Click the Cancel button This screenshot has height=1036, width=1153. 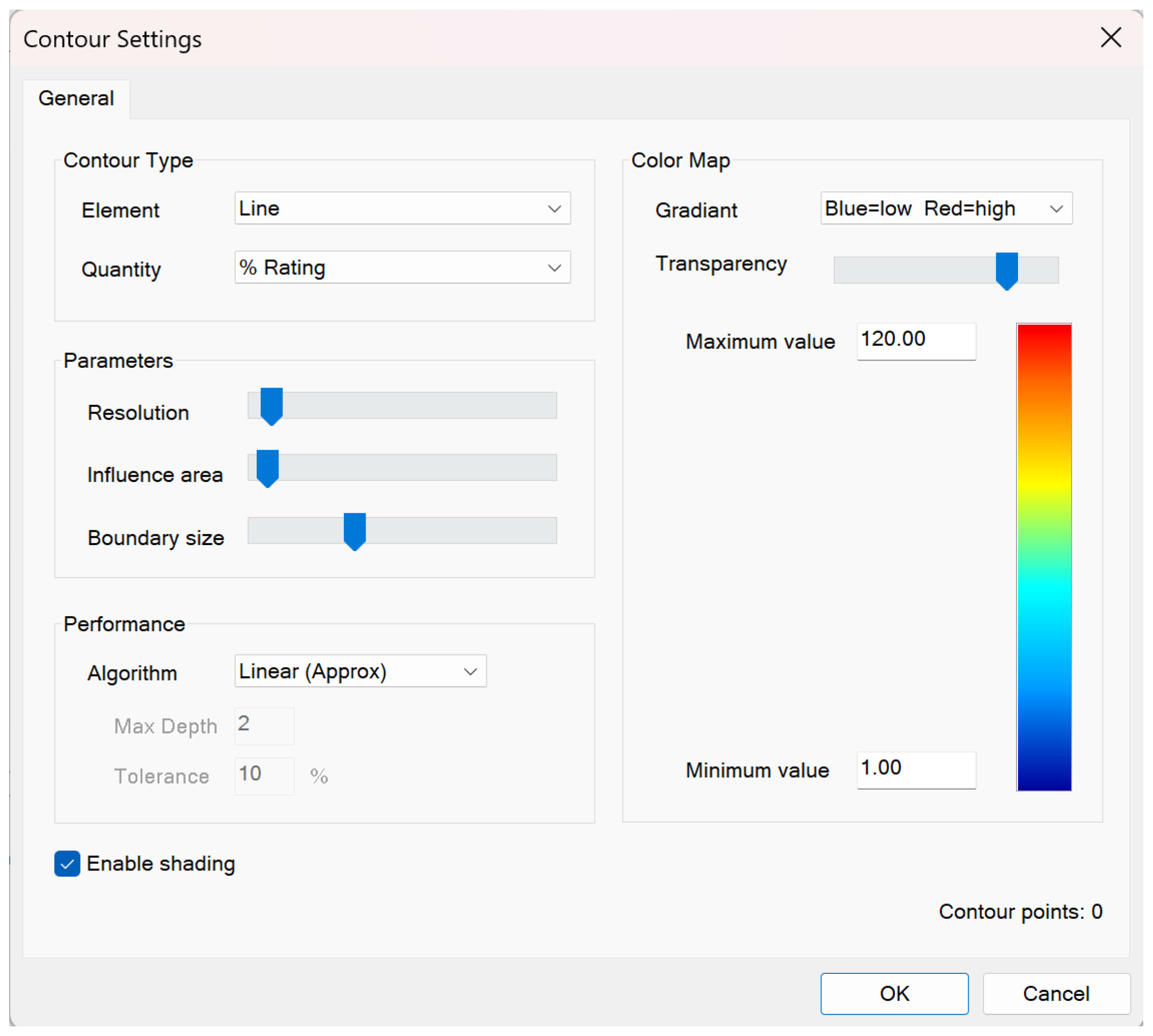pyautogui.click(x=1056, y=993)
